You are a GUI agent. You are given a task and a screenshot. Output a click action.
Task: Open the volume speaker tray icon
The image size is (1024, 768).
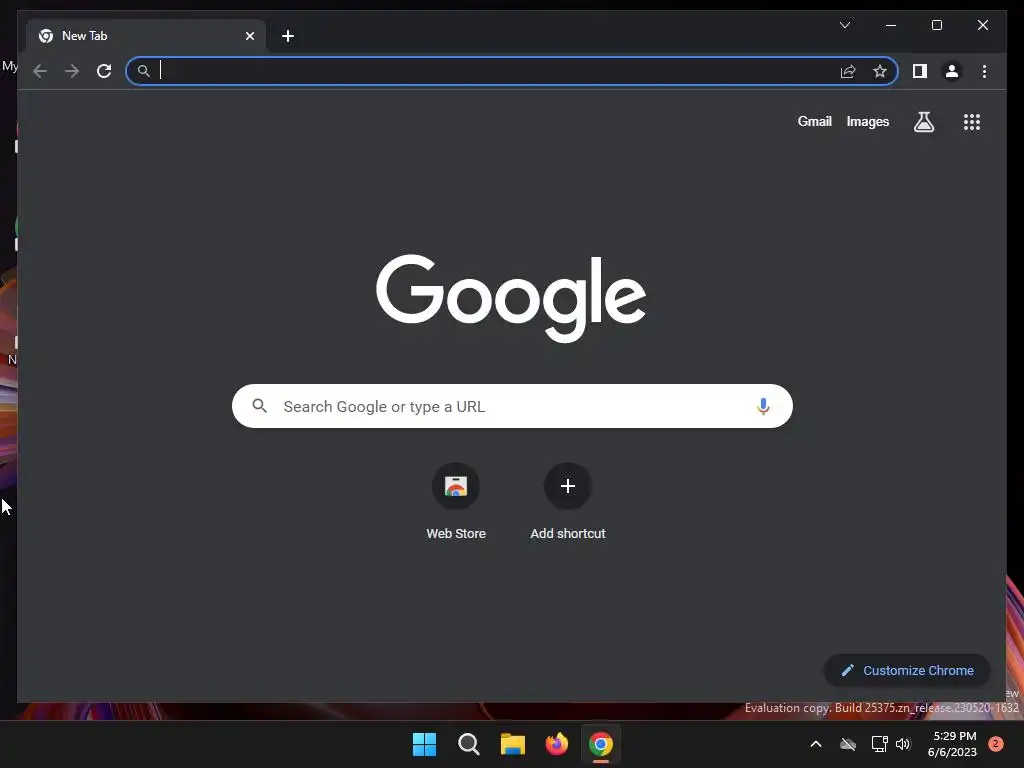pos(903,744)
